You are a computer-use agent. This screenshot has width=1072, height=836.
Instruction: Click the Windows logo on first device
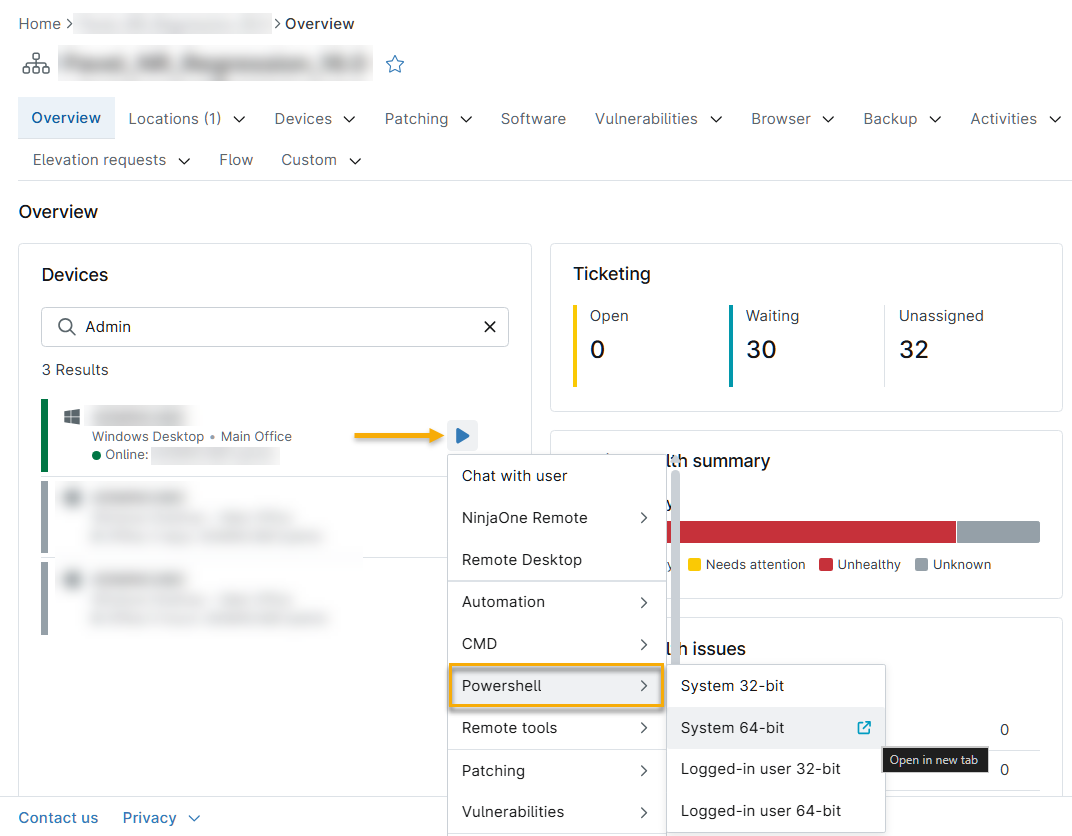[72, 416]
